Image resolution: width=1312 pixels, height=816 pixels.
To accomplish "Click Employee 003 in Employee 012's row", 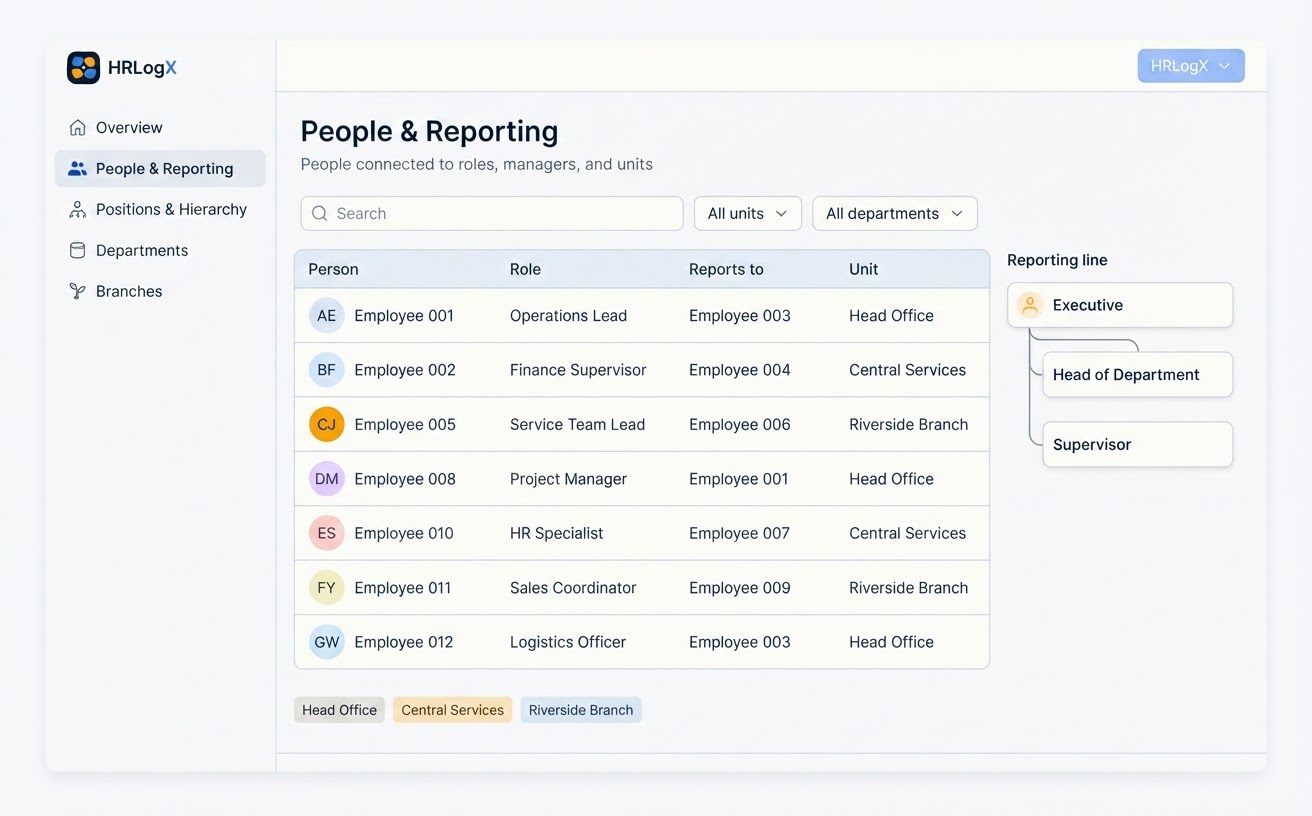I will [x=740, y=642].
